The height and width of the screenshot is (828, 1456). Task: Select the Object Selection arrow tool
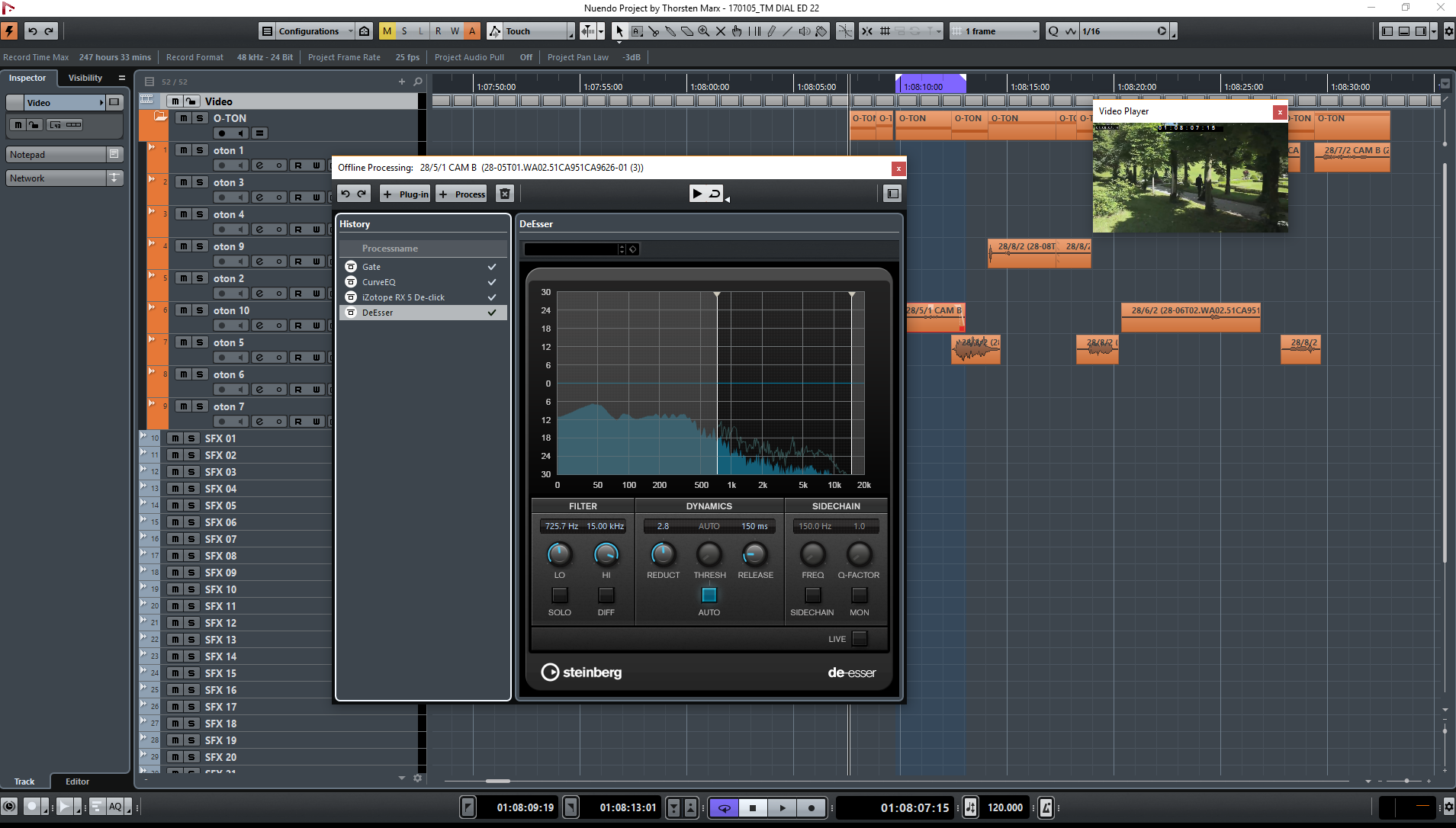click(619, 31)
